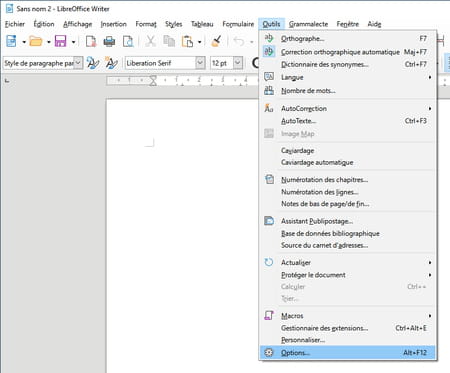Click the Actualiser refresh icon

coord(269,262)
